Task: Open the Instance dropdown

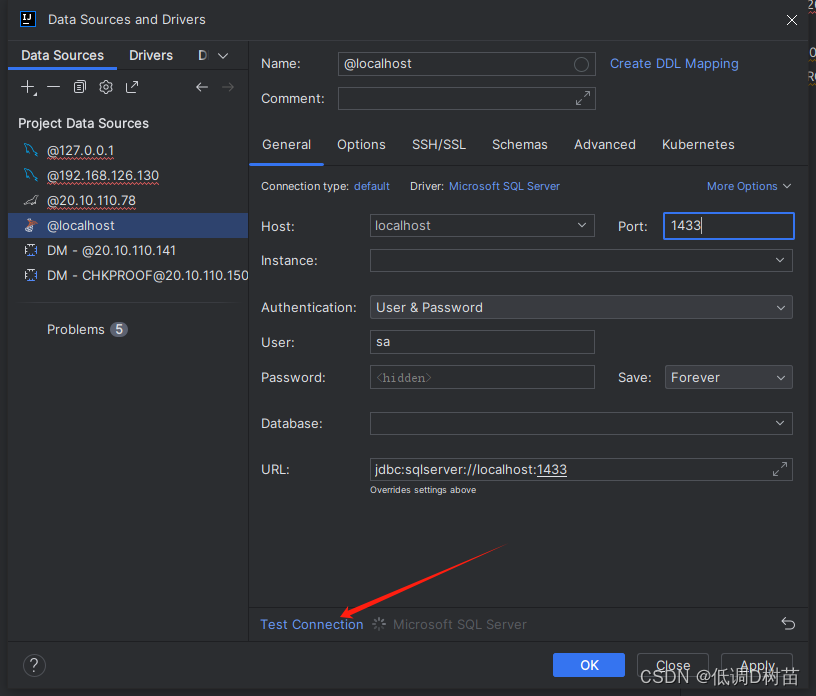Action: coord(581,260)
